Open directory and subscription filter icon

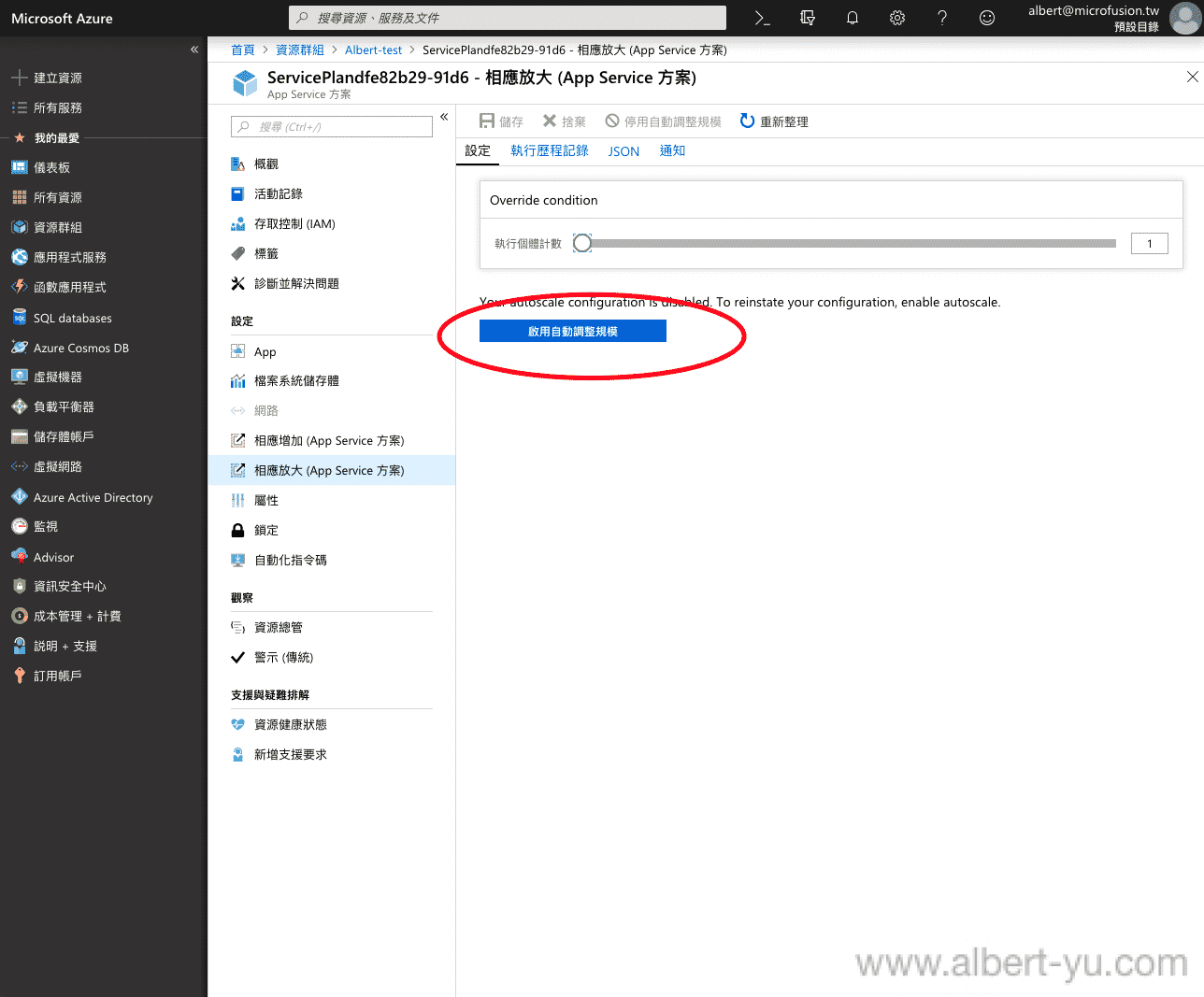point(808,18)
